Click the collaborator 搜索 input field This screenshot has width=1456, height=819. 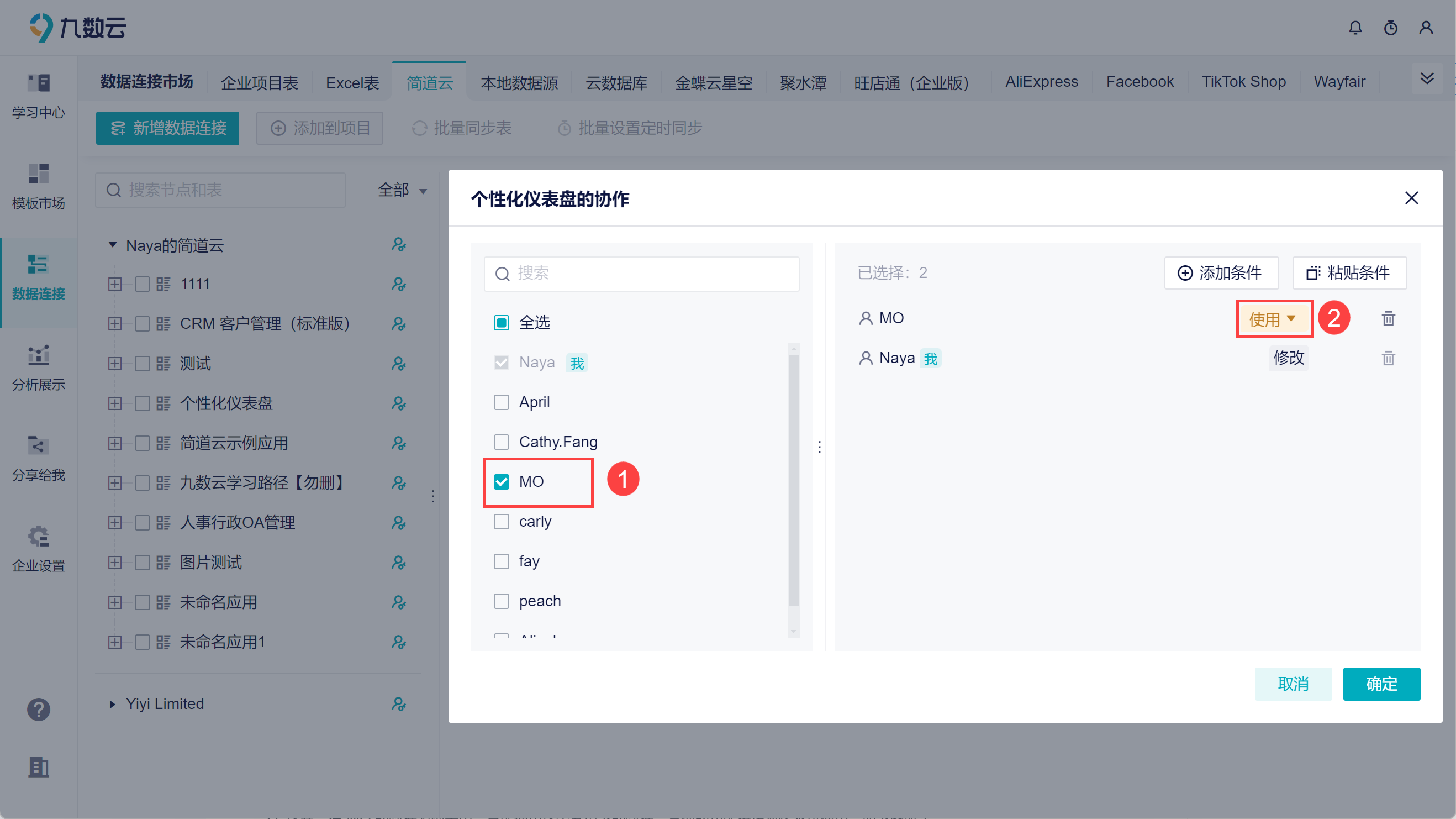click(650, 274)
